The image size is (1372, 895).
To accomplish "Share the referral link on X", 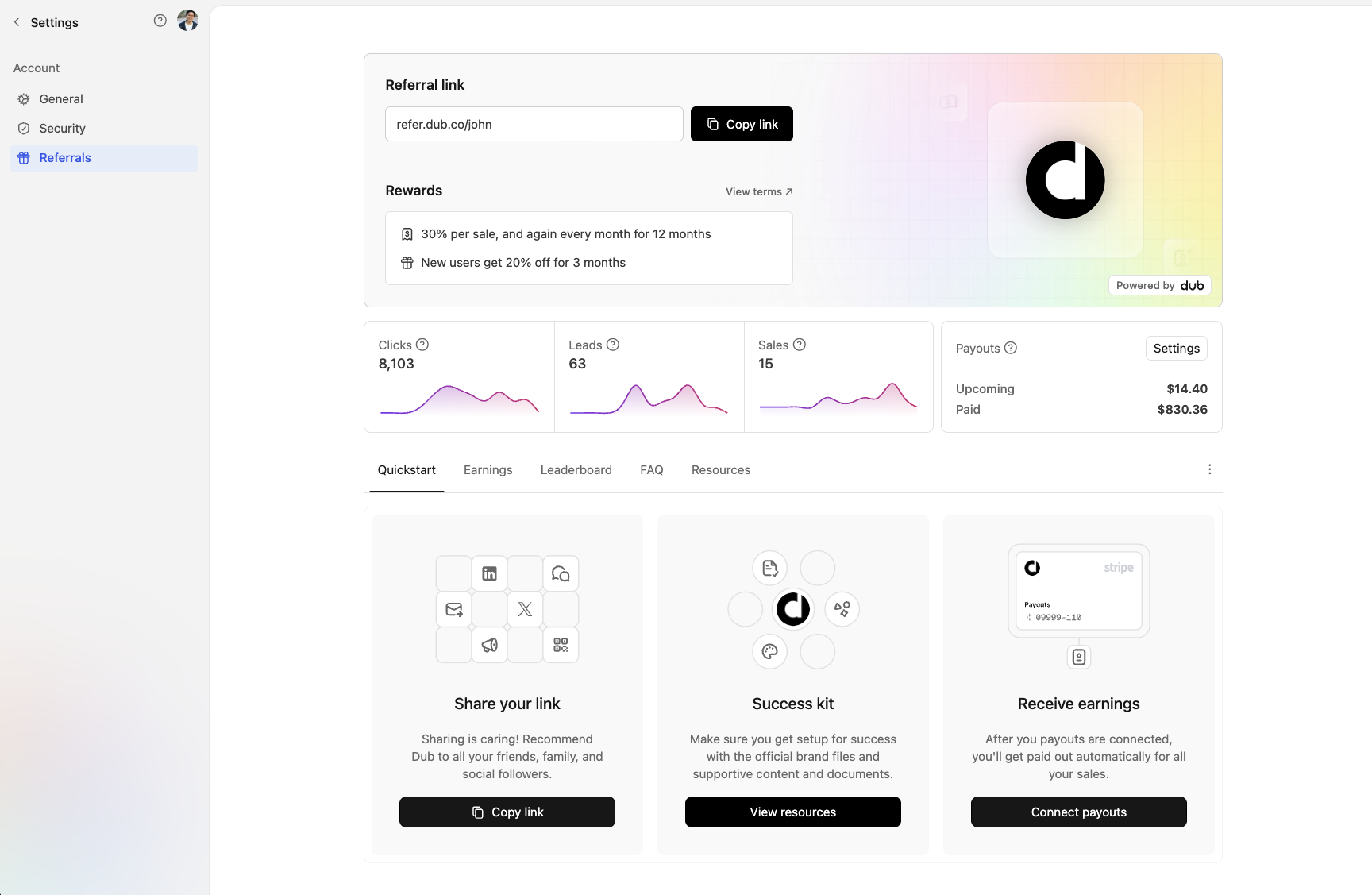I will (x=525, y=608).
